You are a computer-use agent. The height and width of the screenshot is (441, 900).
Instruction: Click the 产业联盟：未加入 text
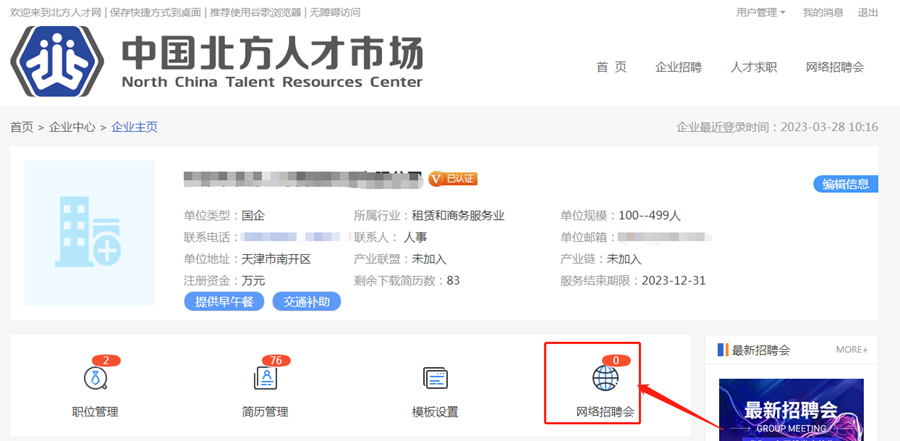click(x=400, y=259)
